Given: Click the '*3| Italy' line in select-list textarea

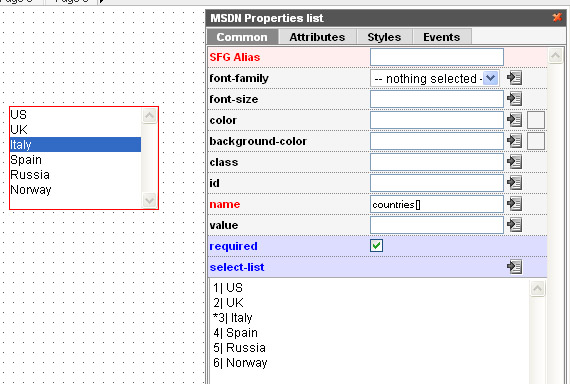Looking at the screenshot, I should tap(233, 317).
